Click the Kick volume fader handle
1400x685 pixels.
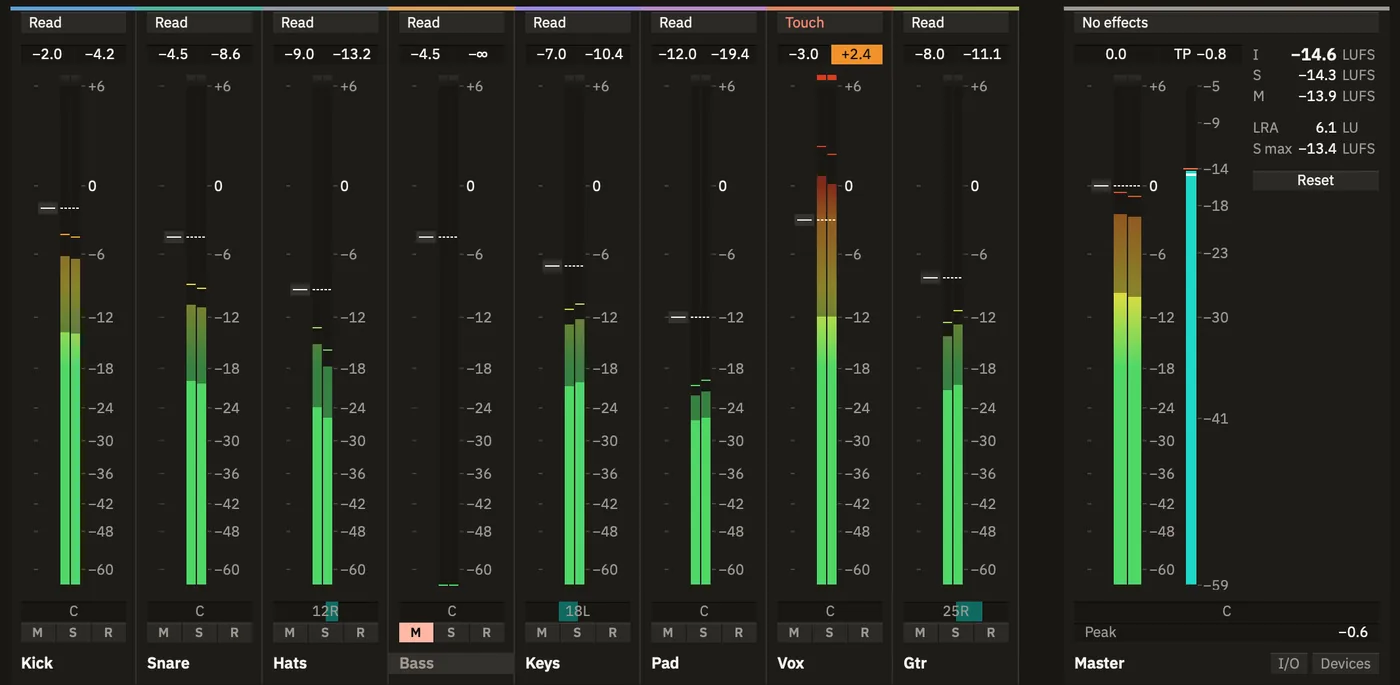tap(48, 208)
